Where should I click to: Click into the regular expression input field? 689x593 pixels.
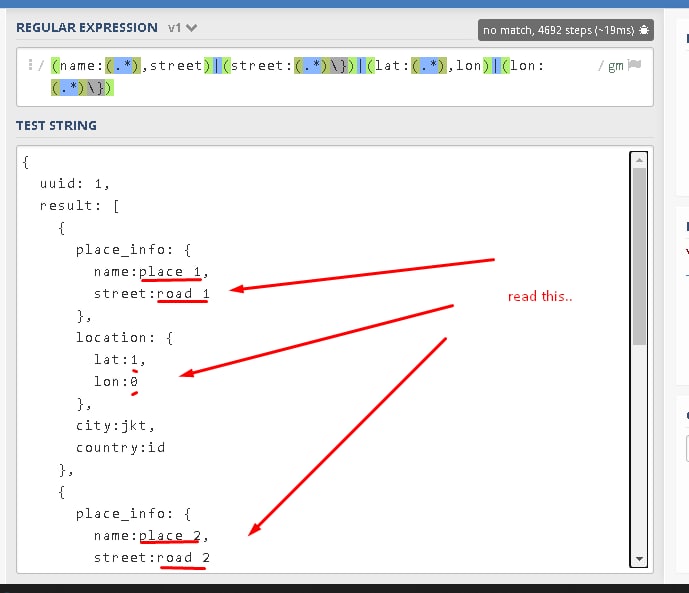point(335,77)
